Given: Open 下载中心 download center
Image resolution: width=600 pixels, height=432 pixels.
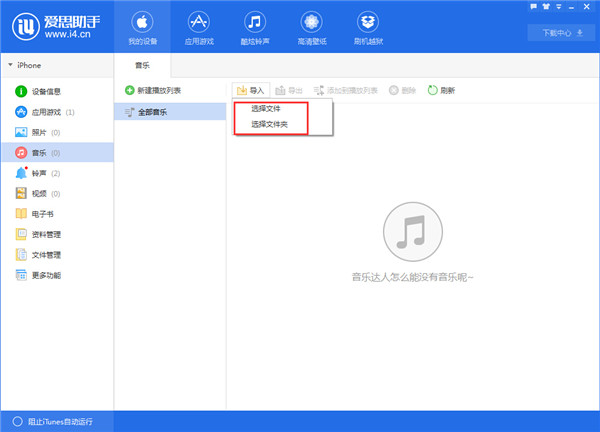Looking at the screenshot, I should (x=561, y=33).
